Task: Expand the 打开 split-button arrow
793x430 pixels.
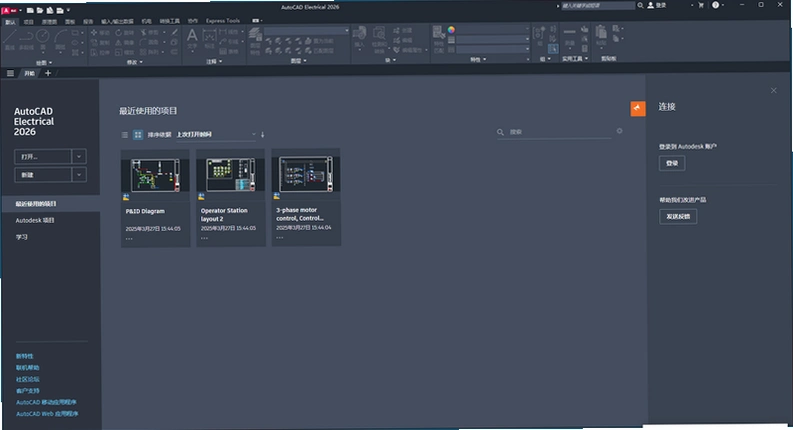Action: [79, 157]
